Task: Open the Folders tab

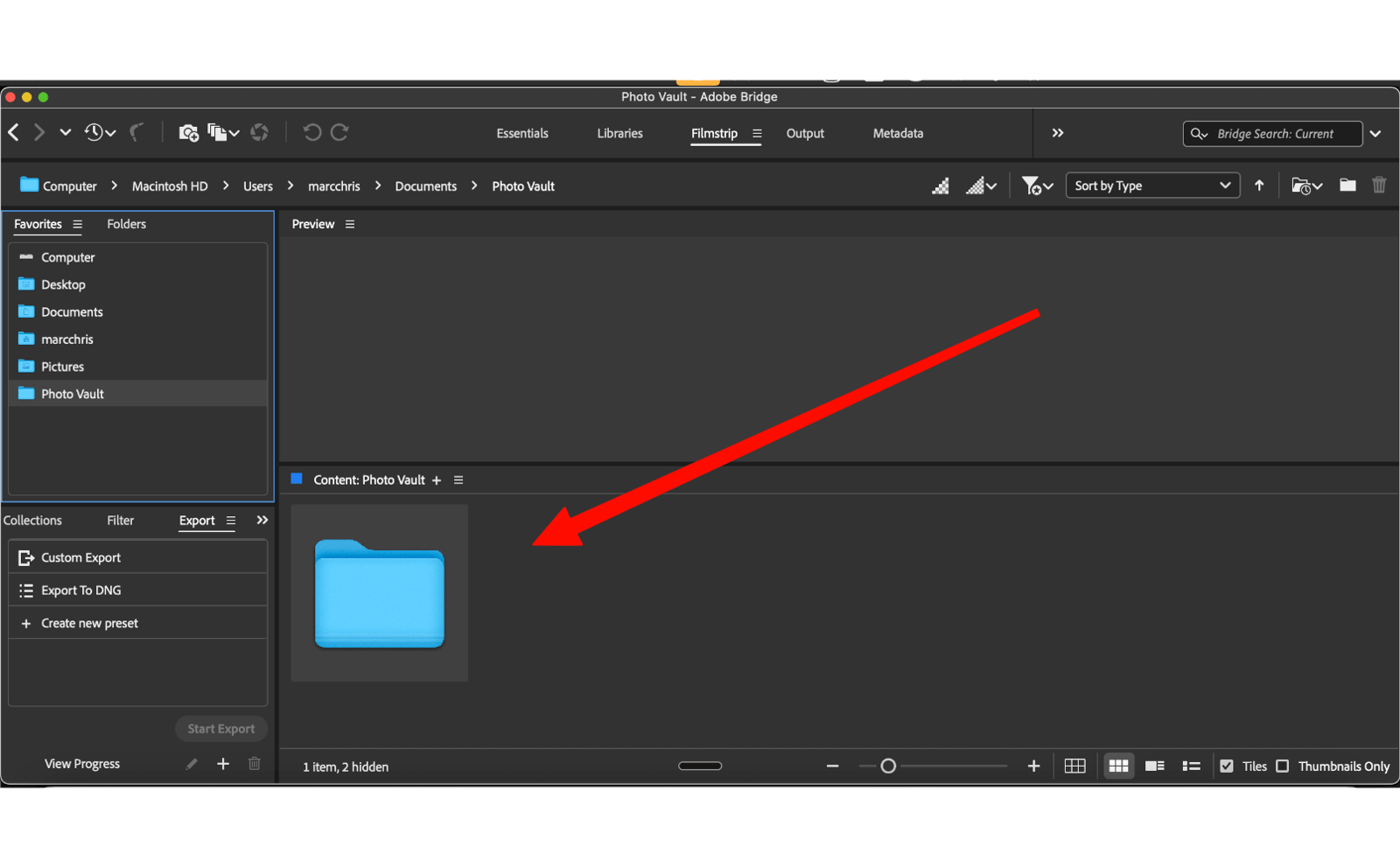Action: pyautogui.click(x=126, y=225)
